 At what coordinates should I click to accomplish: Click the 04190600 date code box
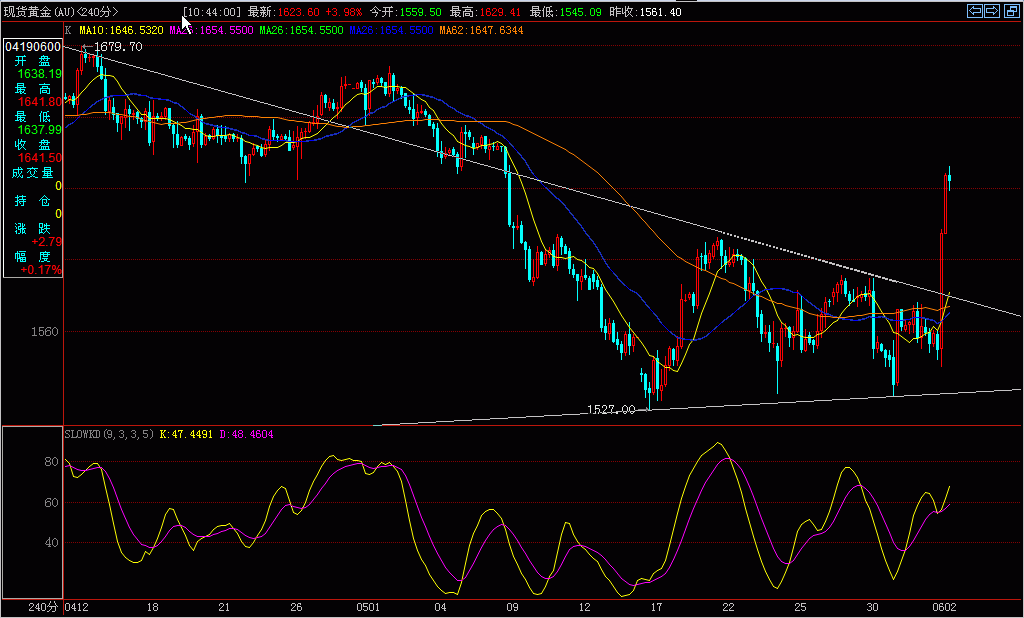(33, 47)
